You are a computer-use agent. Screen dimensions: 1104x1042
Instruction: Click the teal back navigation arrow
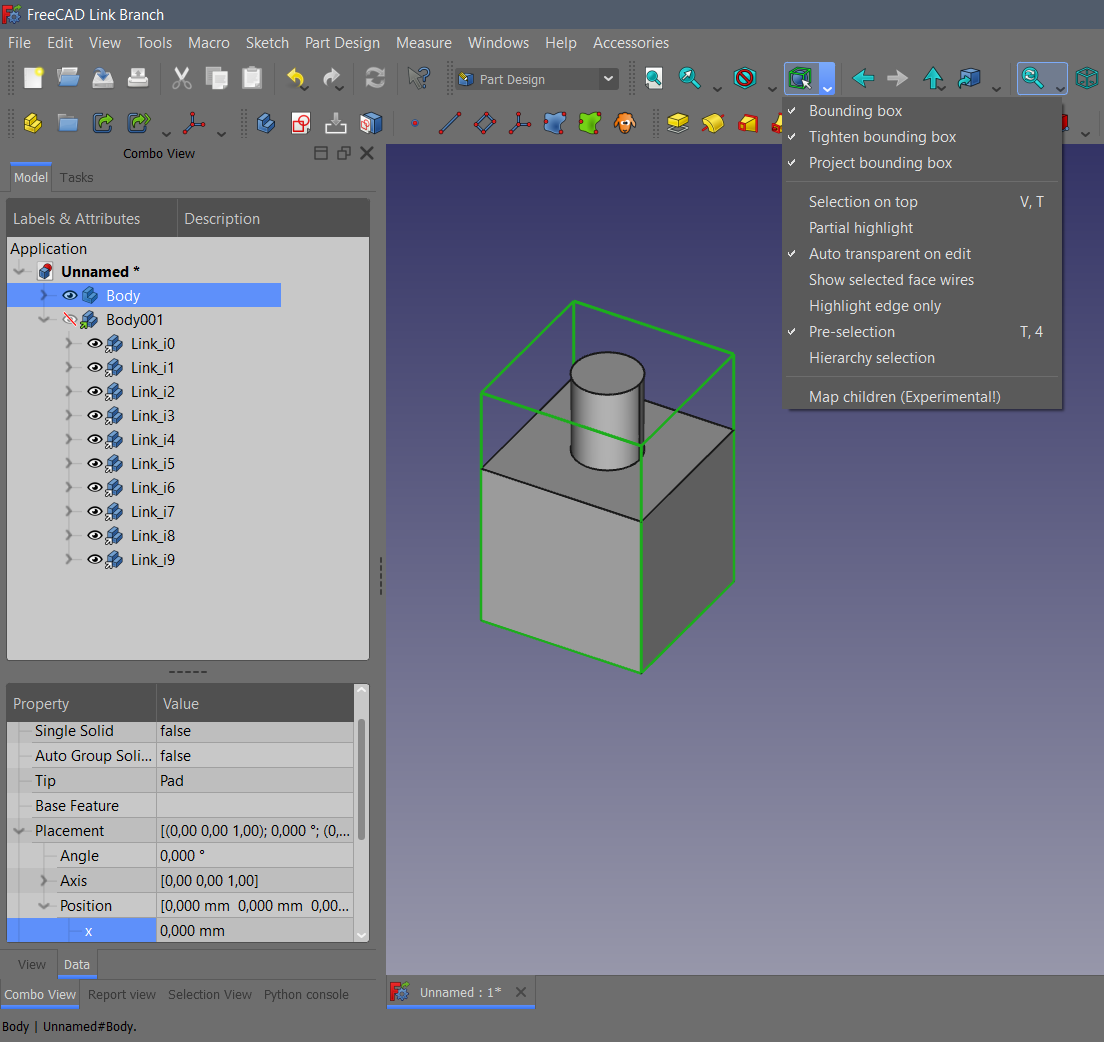point(863,78)
